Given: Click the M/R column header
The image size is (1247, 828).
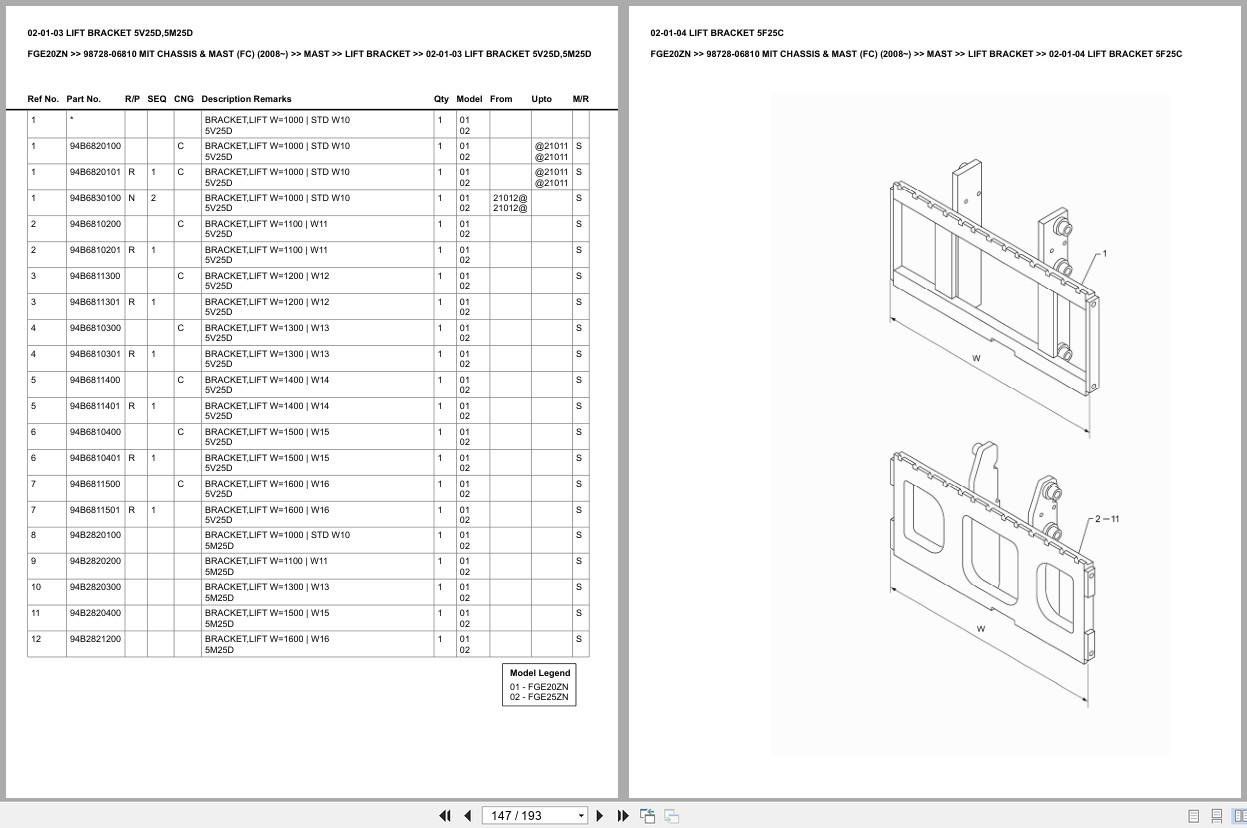Looking at the screenshot, I should point(581,99).
